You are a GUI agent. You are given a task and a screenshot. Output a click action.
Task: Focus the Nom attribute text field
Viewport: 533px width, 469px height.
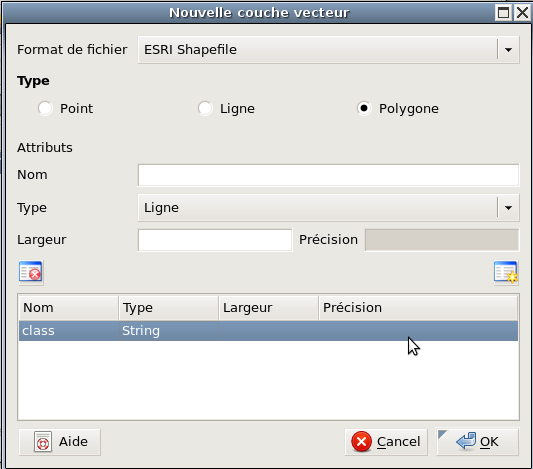pos(328,175)
